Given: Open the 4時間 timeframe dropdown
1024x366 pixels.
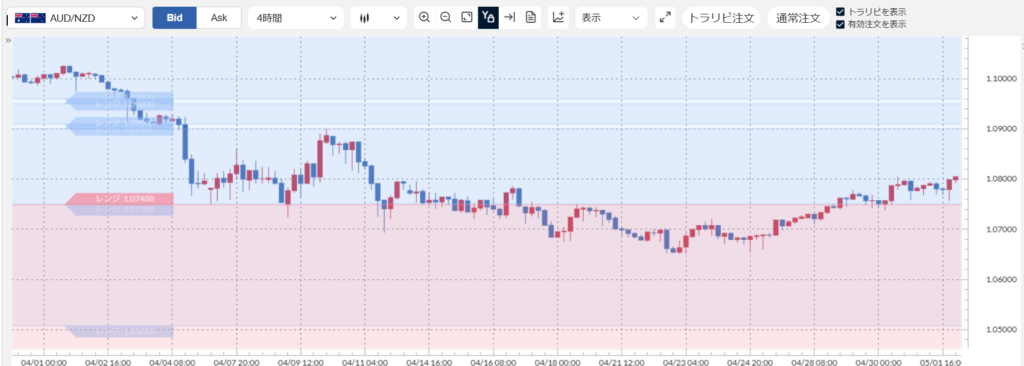Looking at the screenshot, I should 296,18.
